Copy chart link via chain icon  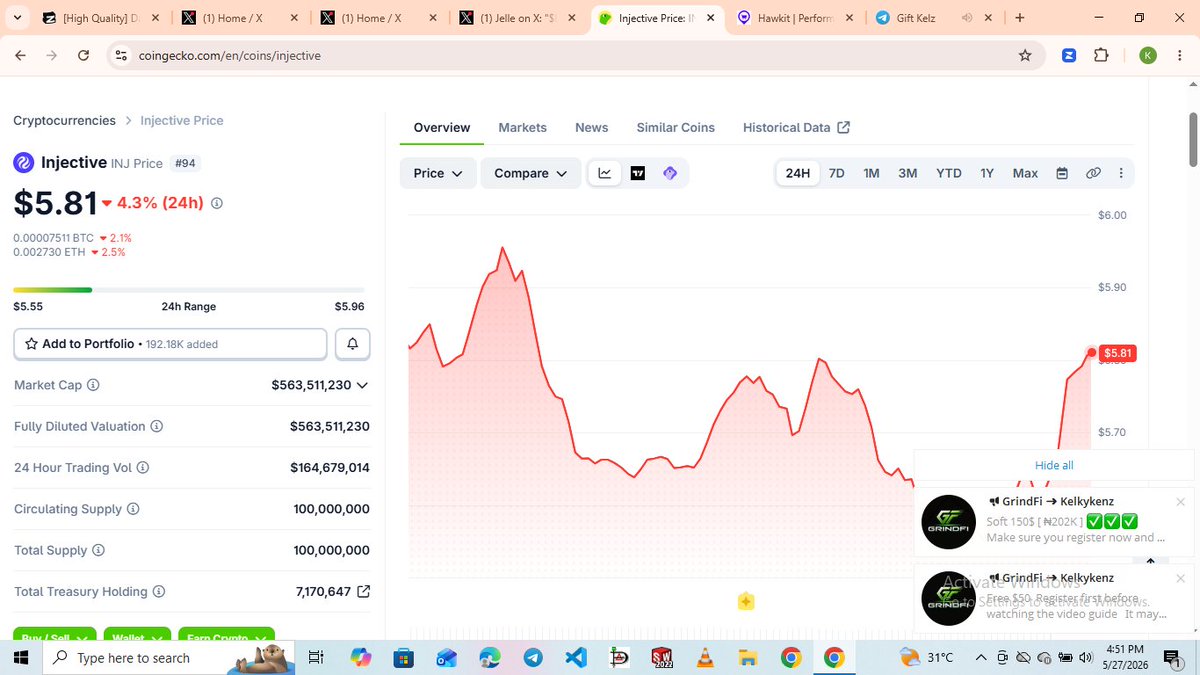[x=1093, y=173]
